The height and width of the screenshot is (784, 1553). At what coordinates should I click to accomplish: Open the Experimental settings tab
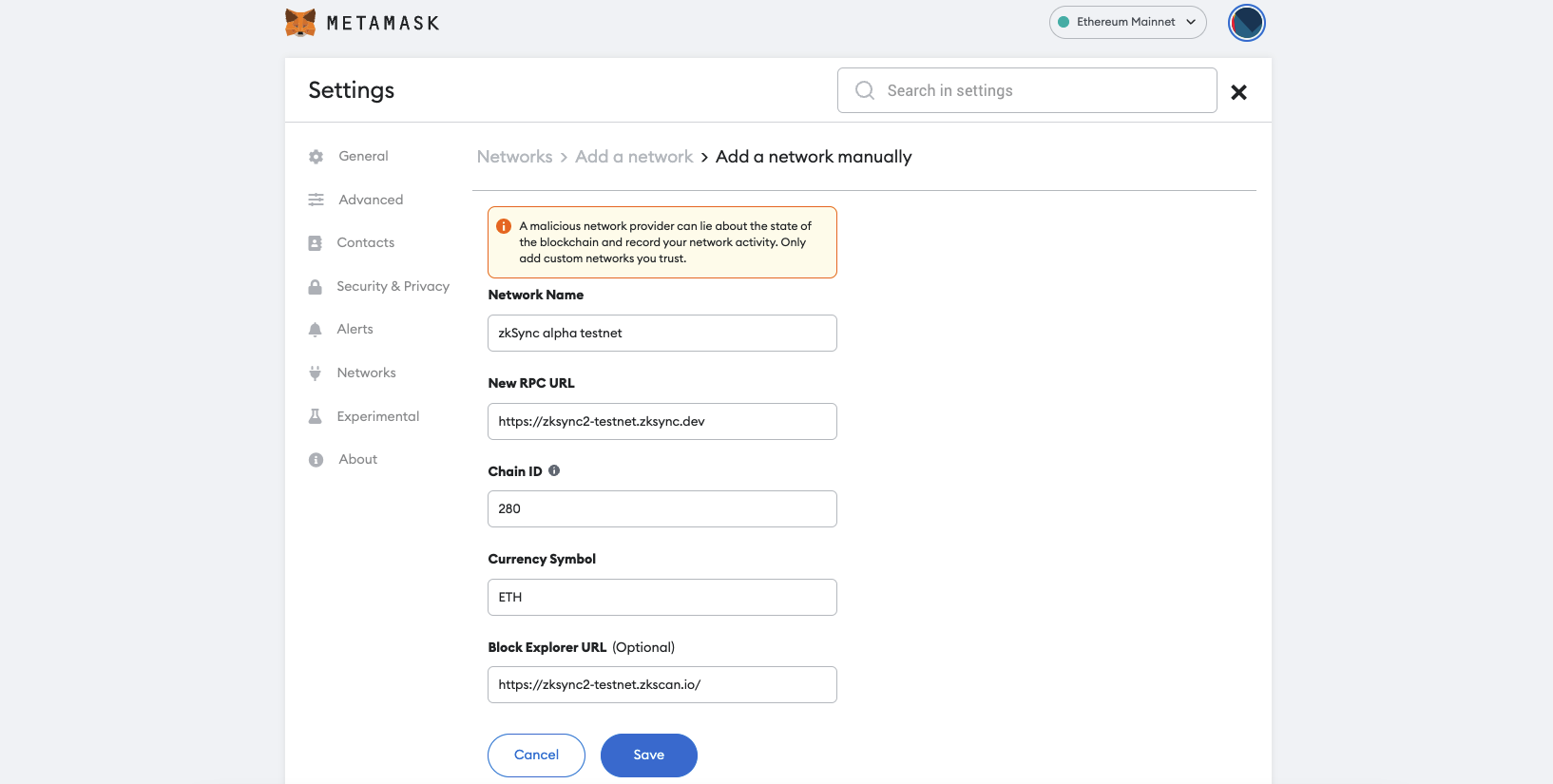[x=377, y=416]
